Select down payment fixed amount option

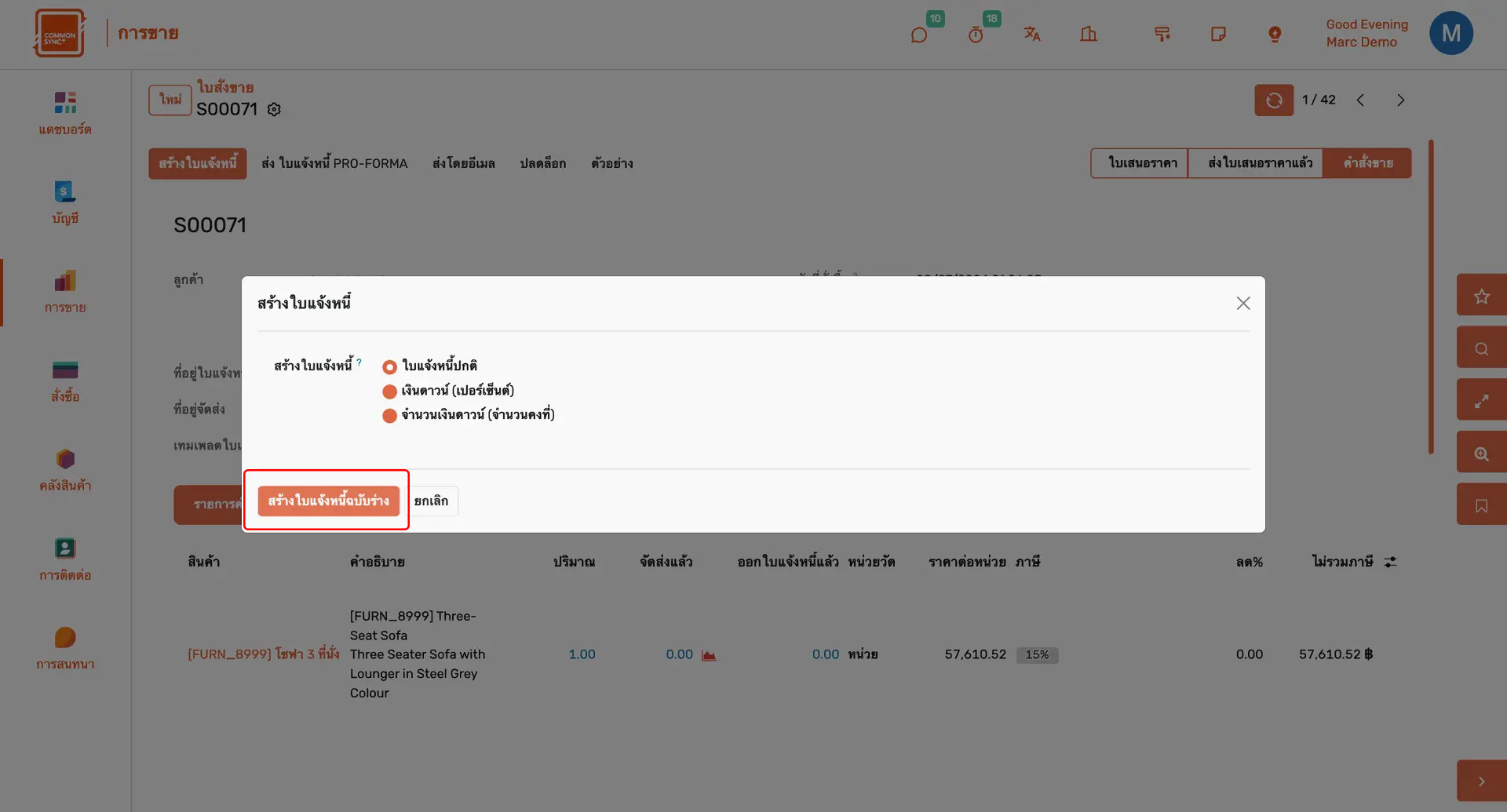(389, 416)
